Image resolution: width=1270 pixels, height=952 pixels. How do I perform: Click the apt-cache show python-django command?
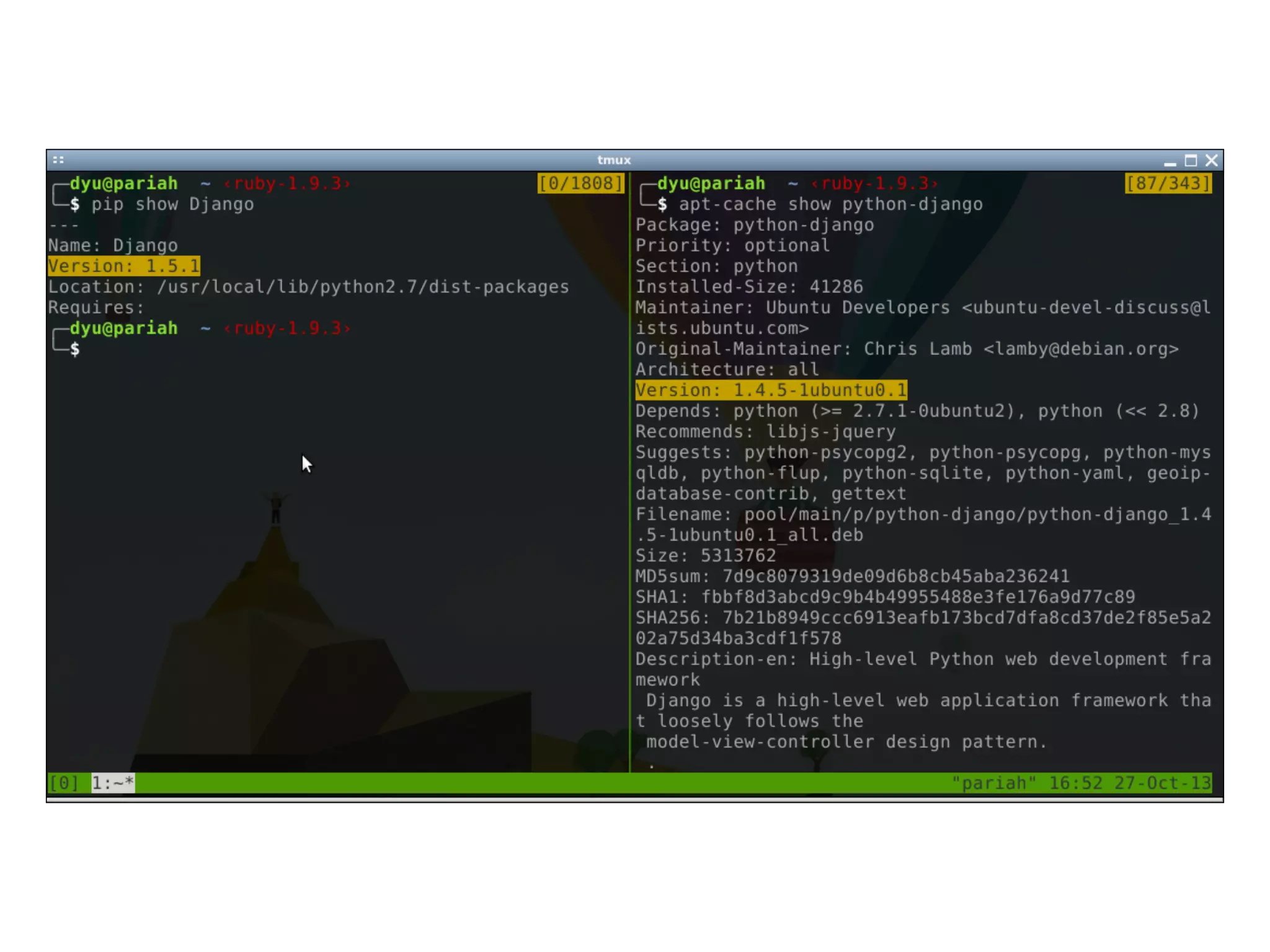point(830,204)
